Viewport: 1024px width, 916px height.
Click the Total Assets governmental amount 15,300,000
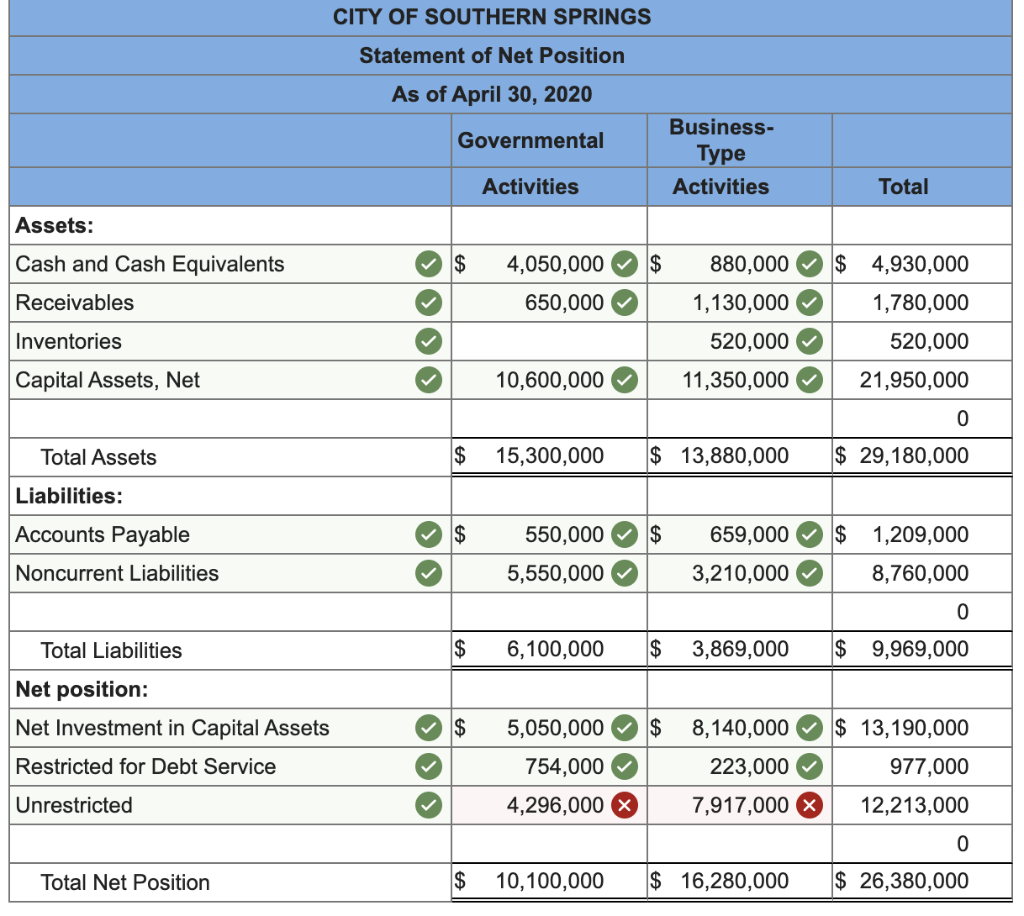coord(549,455)
